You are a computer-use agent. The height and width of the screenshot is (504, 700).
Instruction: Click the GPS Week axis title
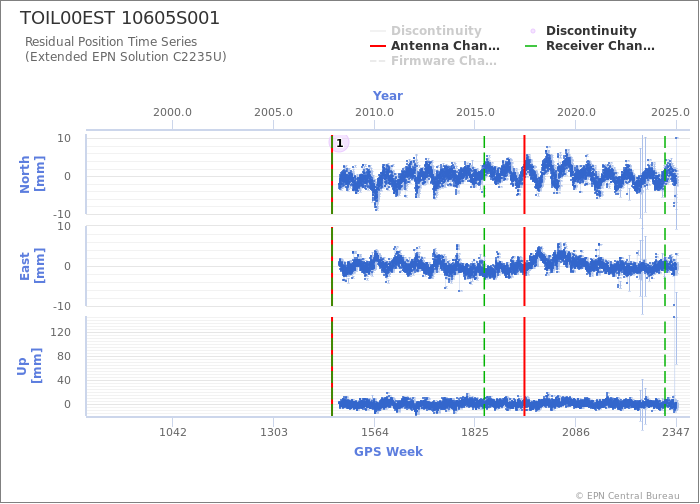click(x=388, y=451)
